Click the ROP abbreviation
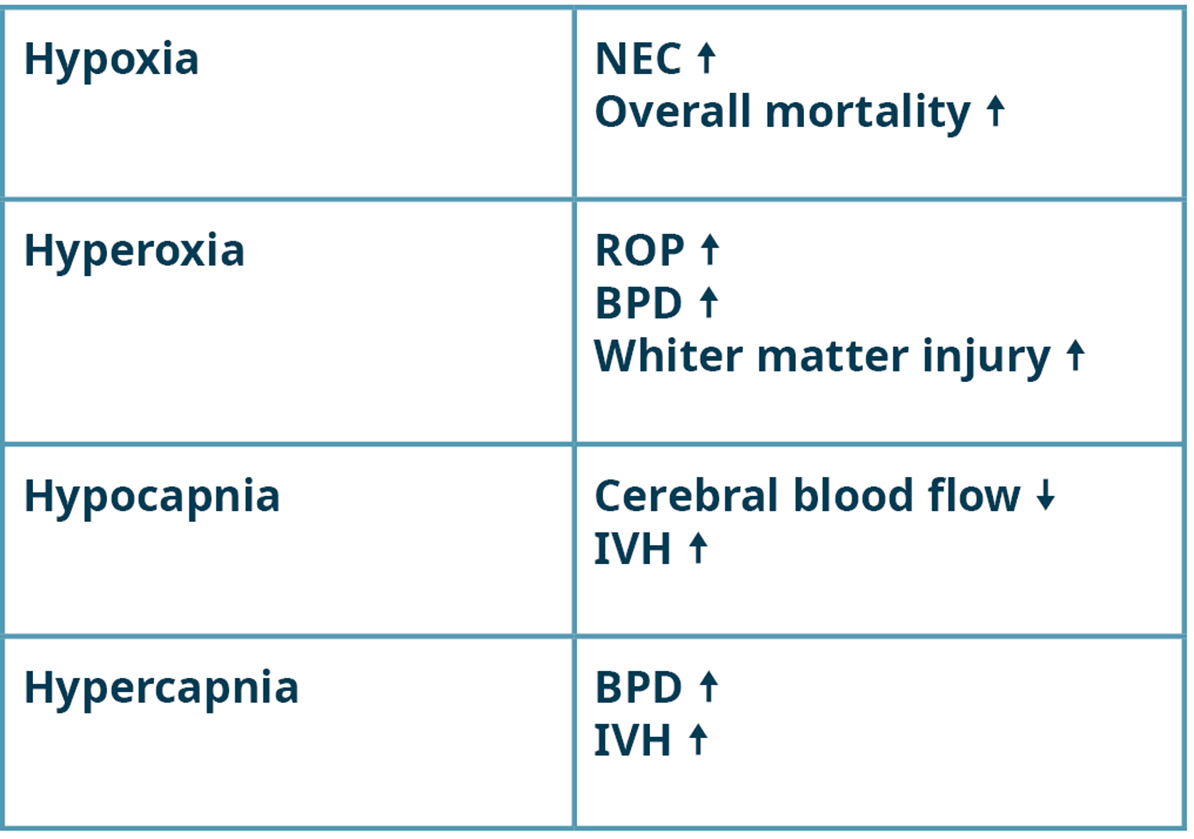1194x839 pixels. (x=640, y=250)
